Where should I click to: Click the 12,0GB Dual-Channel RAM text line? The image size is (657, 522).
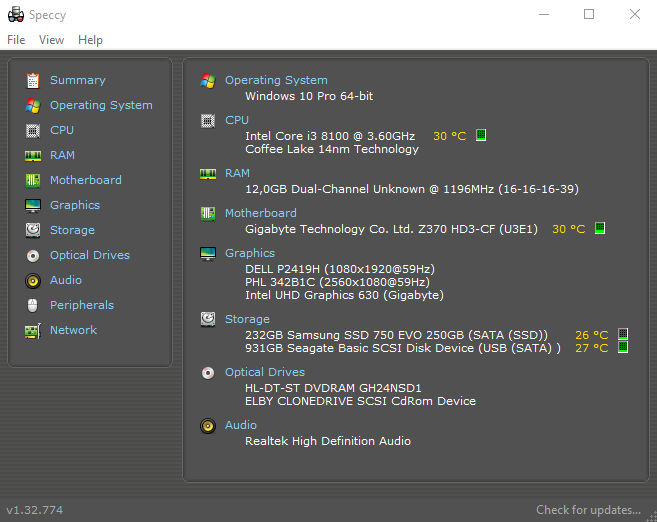(x=412, y=189)
